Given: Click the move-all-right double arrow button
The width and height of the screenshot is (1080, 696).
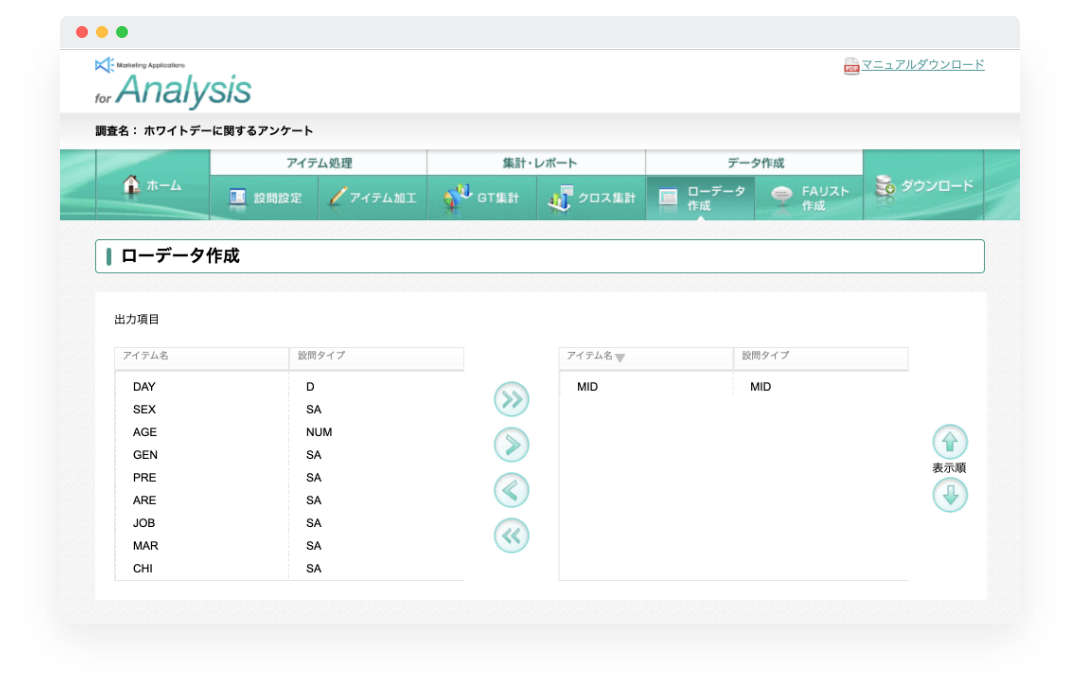Looking at the screenshot, I should [x=511, y=399].
